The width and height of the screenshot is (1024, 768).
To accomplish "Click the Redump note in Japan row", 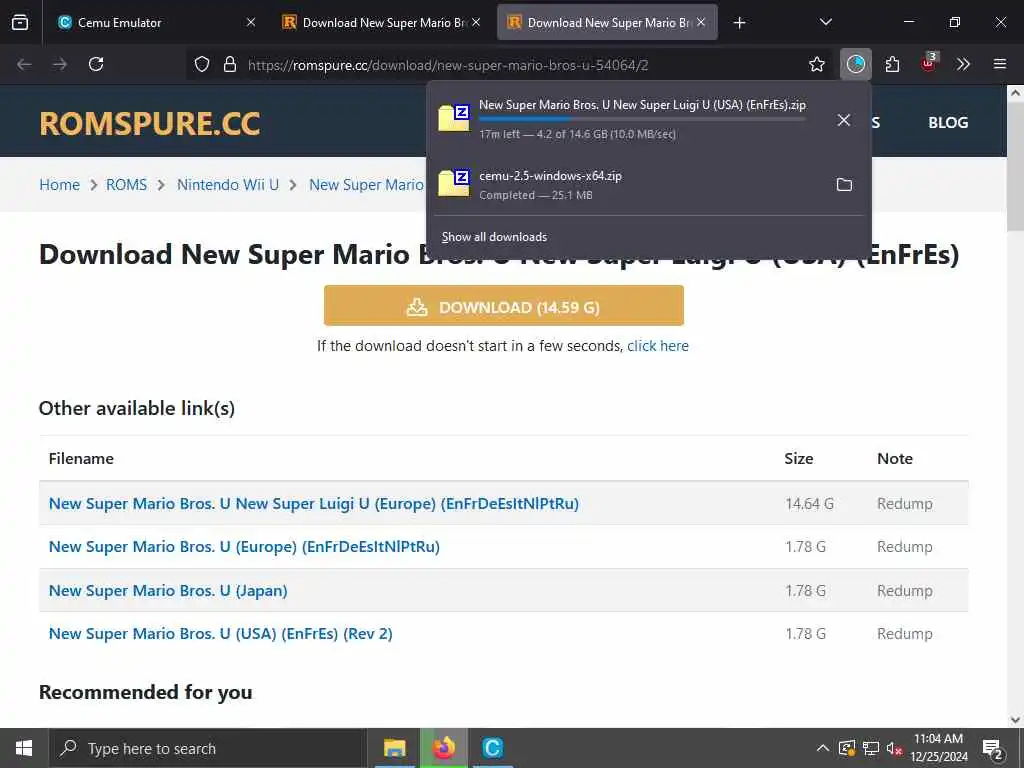I will [x=904, y=590].
